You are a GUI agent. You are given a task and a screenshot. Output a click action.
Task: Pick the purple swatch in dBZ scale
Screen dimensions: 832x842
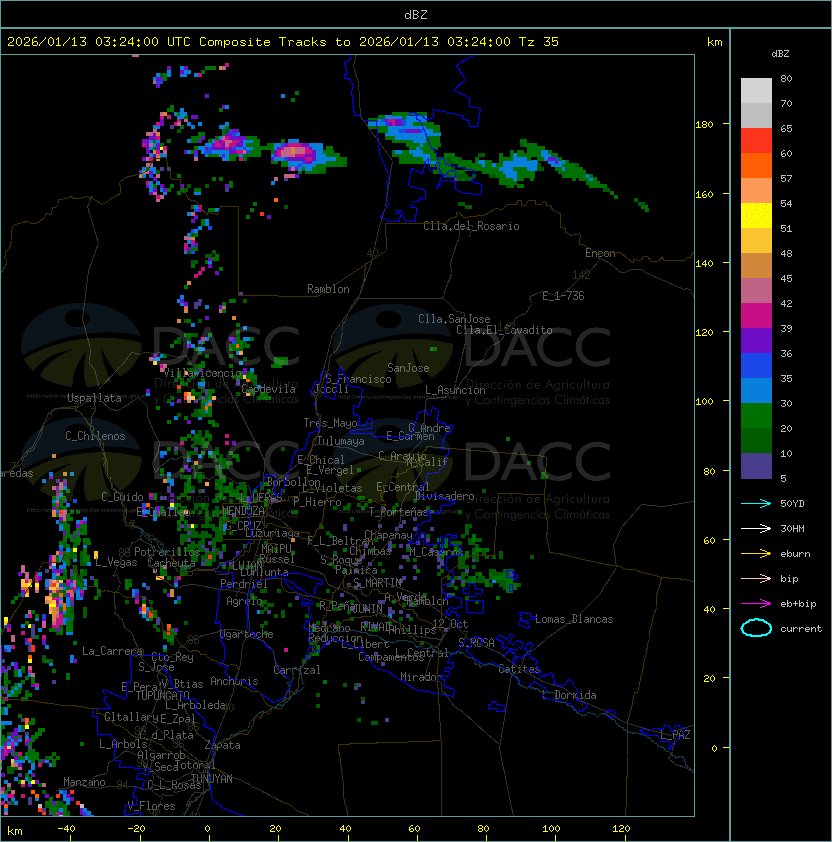coord(756,340)
